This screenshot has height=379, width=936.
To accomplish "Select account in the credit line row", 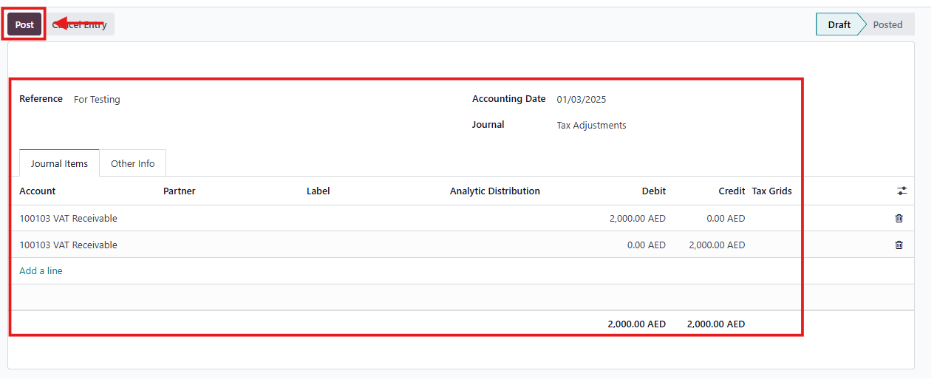I will [x=68, y=245].
